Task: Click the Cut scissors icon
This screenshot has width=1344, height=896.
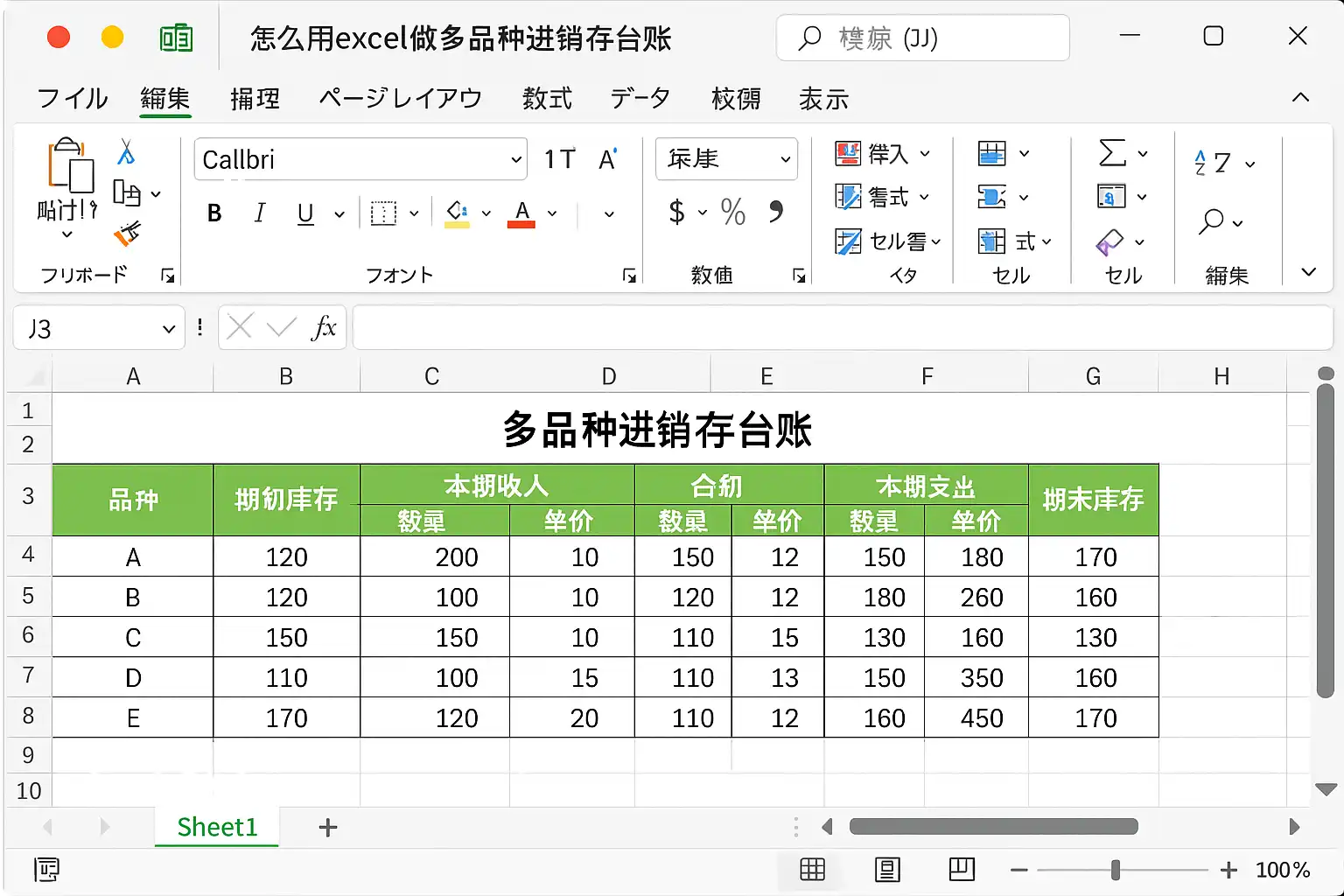Action: pos(127,152)
